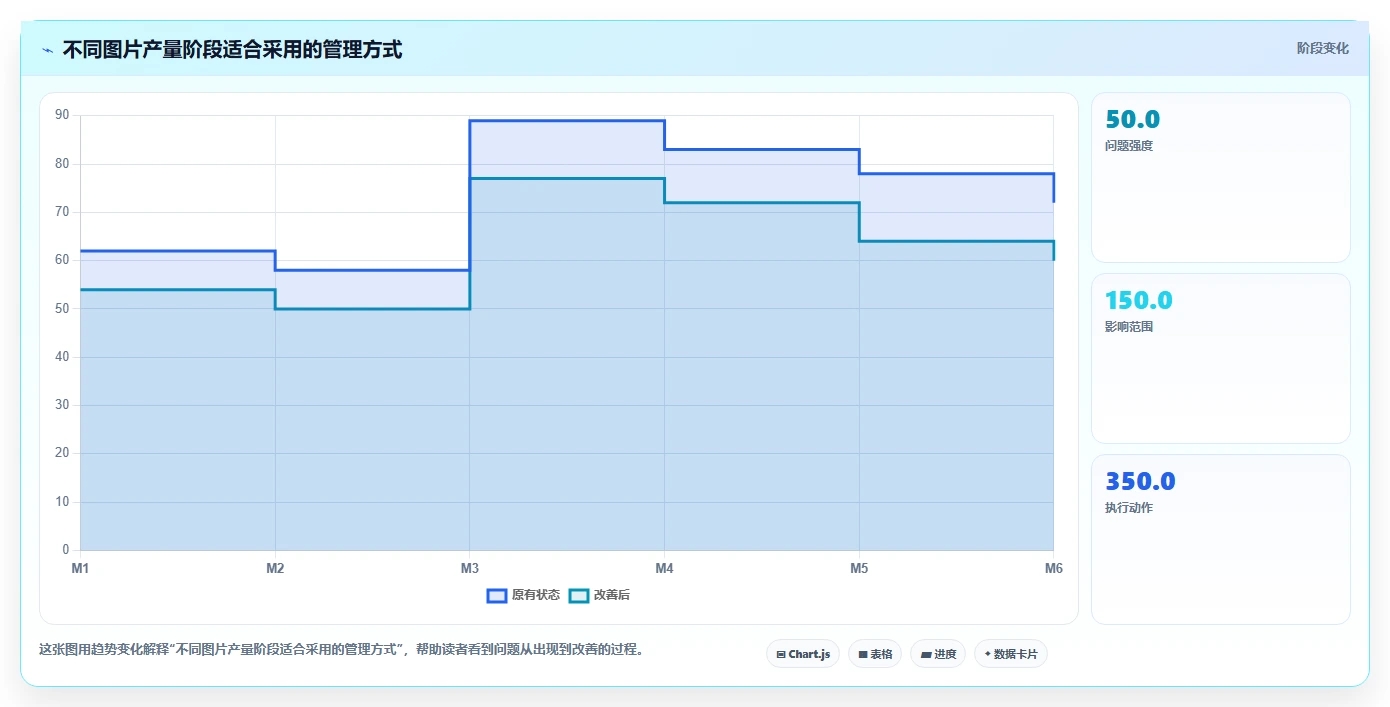Toggle the 改善后 legend item
Image resolution: width=1390 pixels, height=707 pixels.
pyautogui.click(x=599, y=595)
